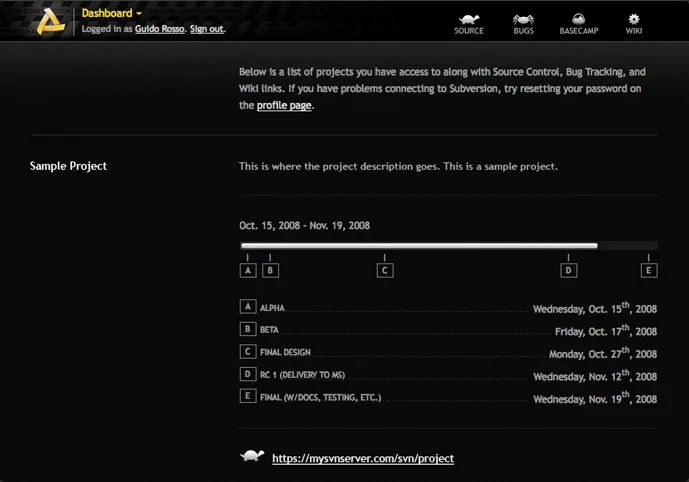Image resolution: width=689 pixels, height=482 pixels.
Task: Click the project description sentence
Action: pyautogui.click(x=398, y=167)
